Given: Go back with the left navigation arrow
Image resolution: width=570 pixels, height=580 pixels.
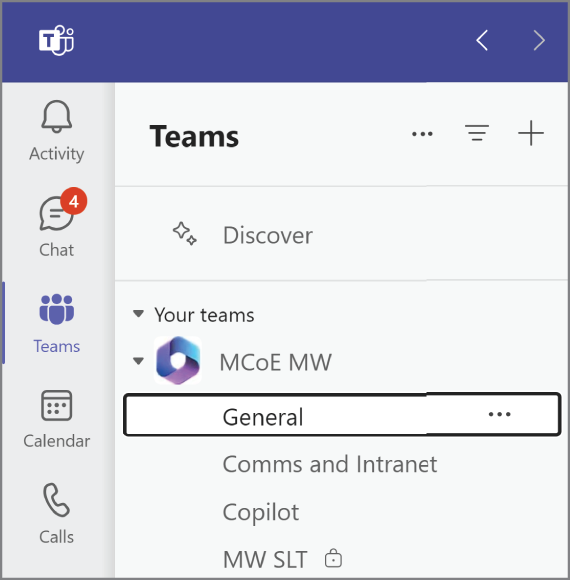Looking at the screenshot, I should click(x=482, y=40).
